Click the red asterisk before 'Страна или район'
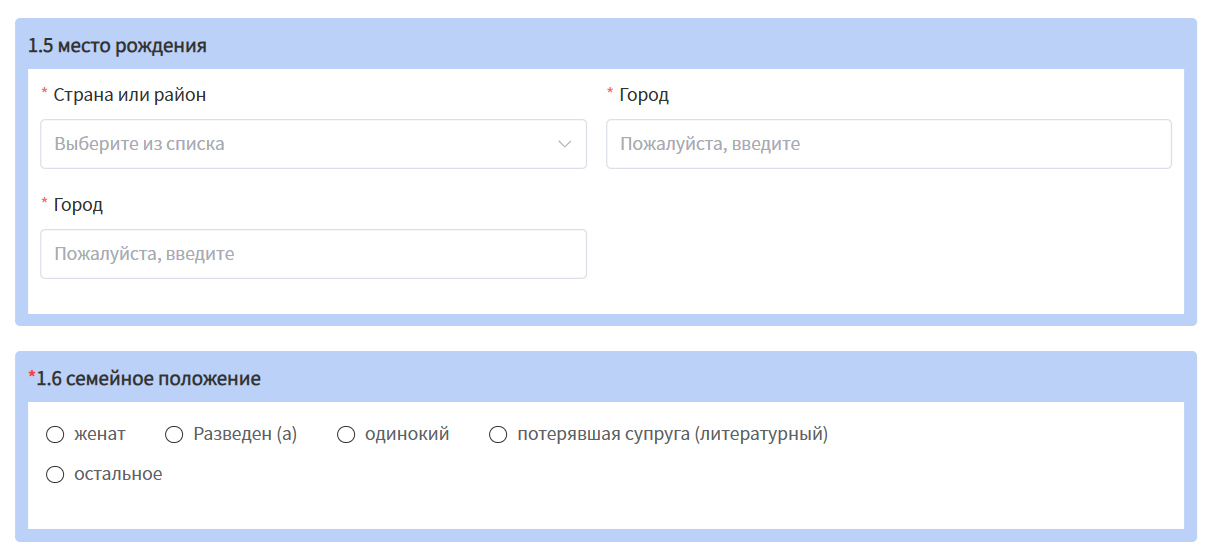Screen dimensions: 1211x548 point(44,92)
